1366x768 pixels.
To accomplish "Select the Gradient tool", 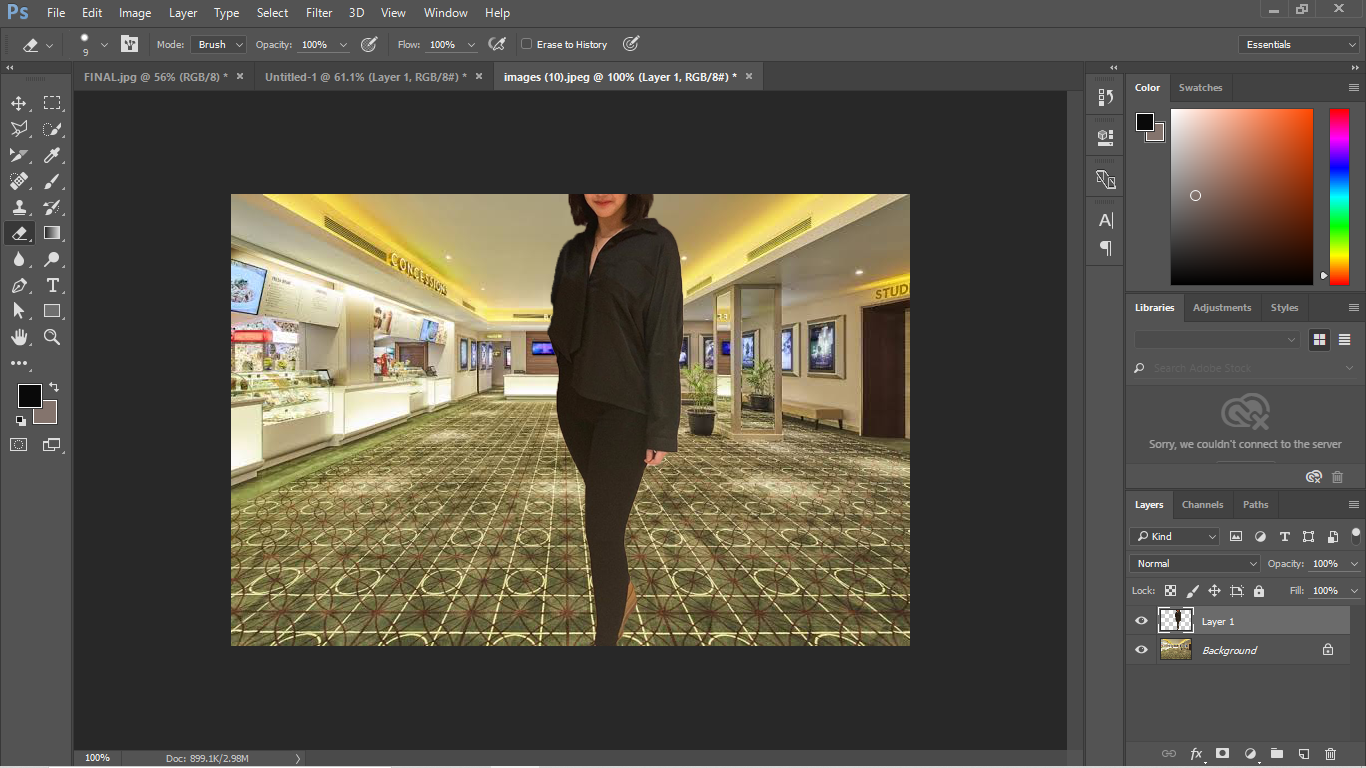I will [52, 233].
